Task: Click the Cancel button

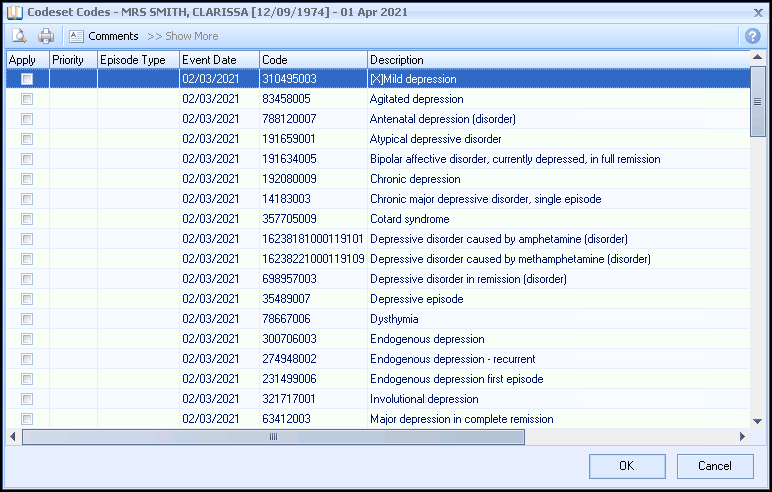Action: click(715, 466)
